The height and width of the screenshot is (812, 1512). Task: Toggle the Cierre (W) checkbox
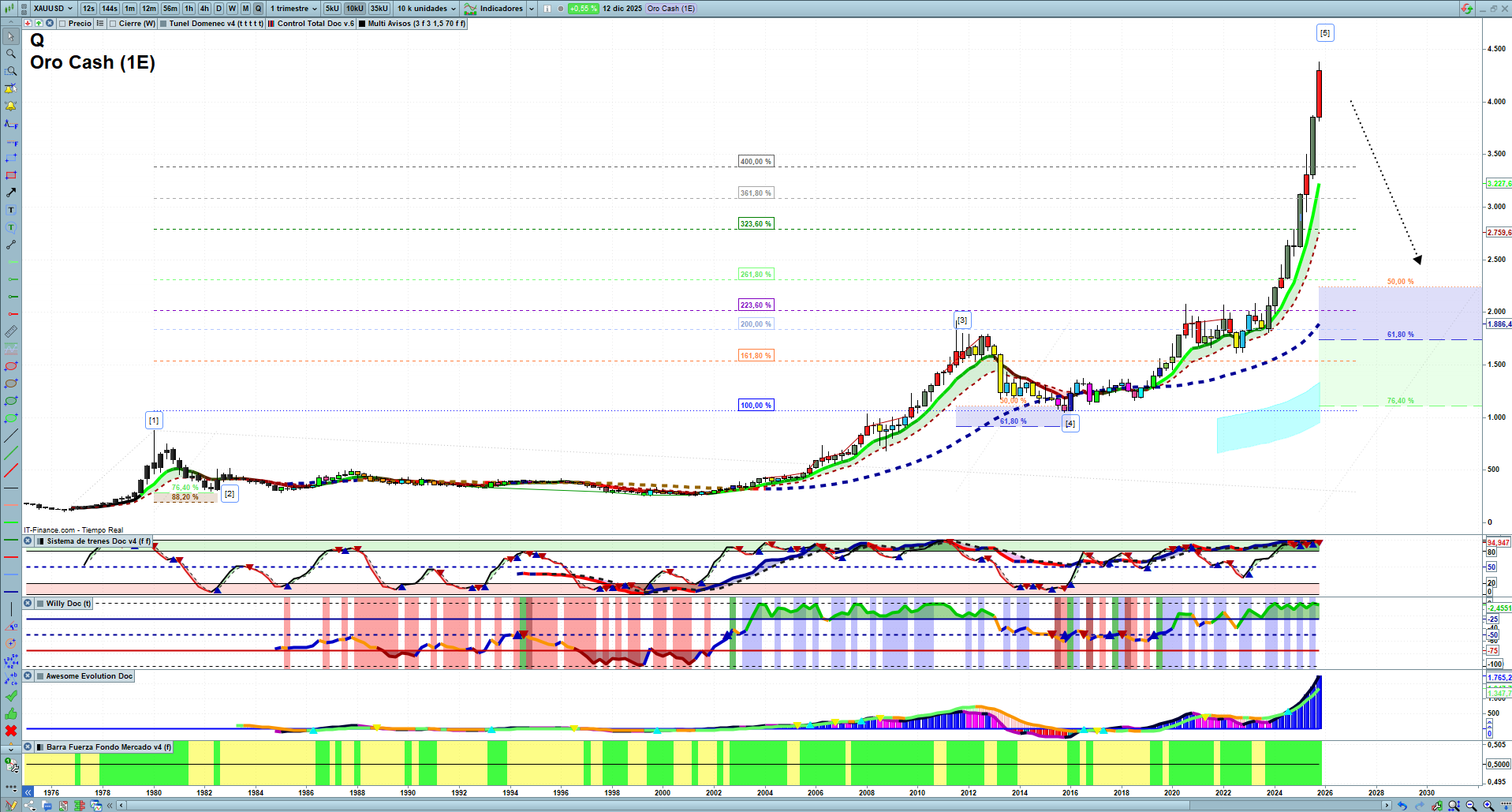point(113,24)
